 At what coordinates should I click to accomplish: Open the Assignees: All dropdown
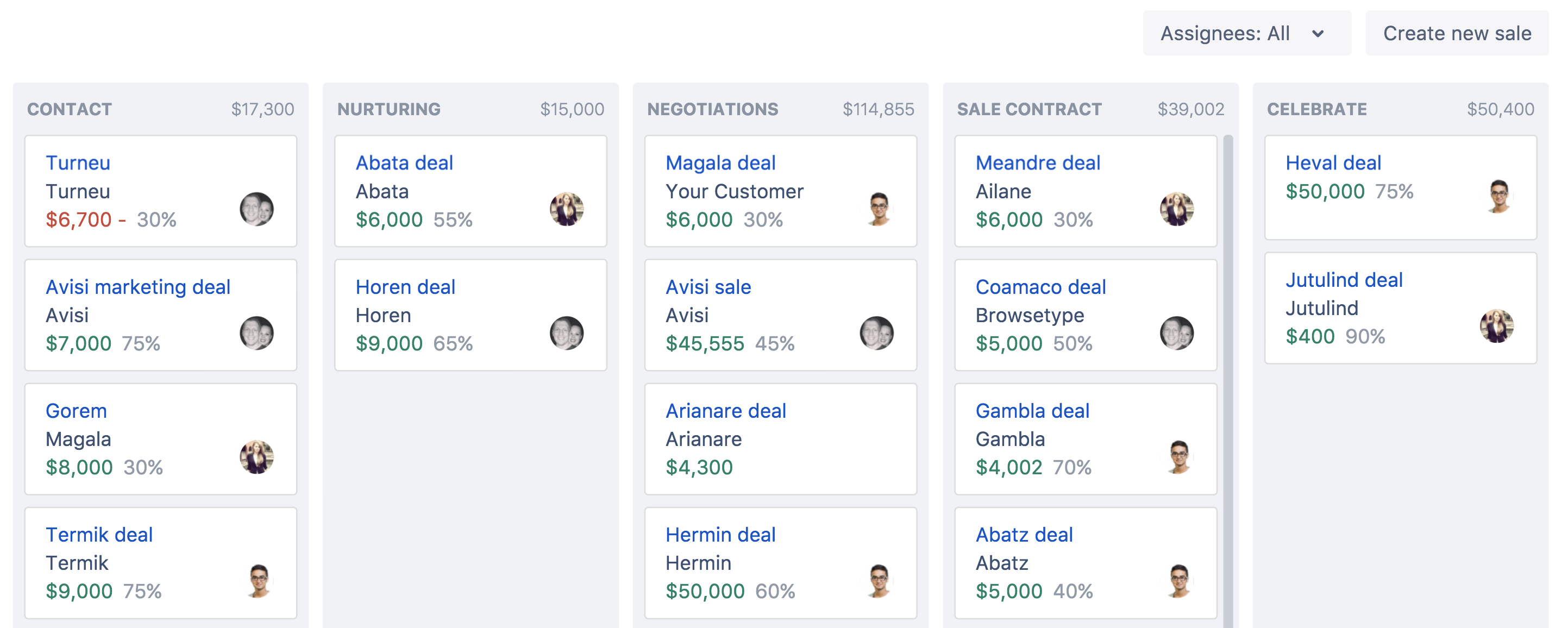(1224, 34)
